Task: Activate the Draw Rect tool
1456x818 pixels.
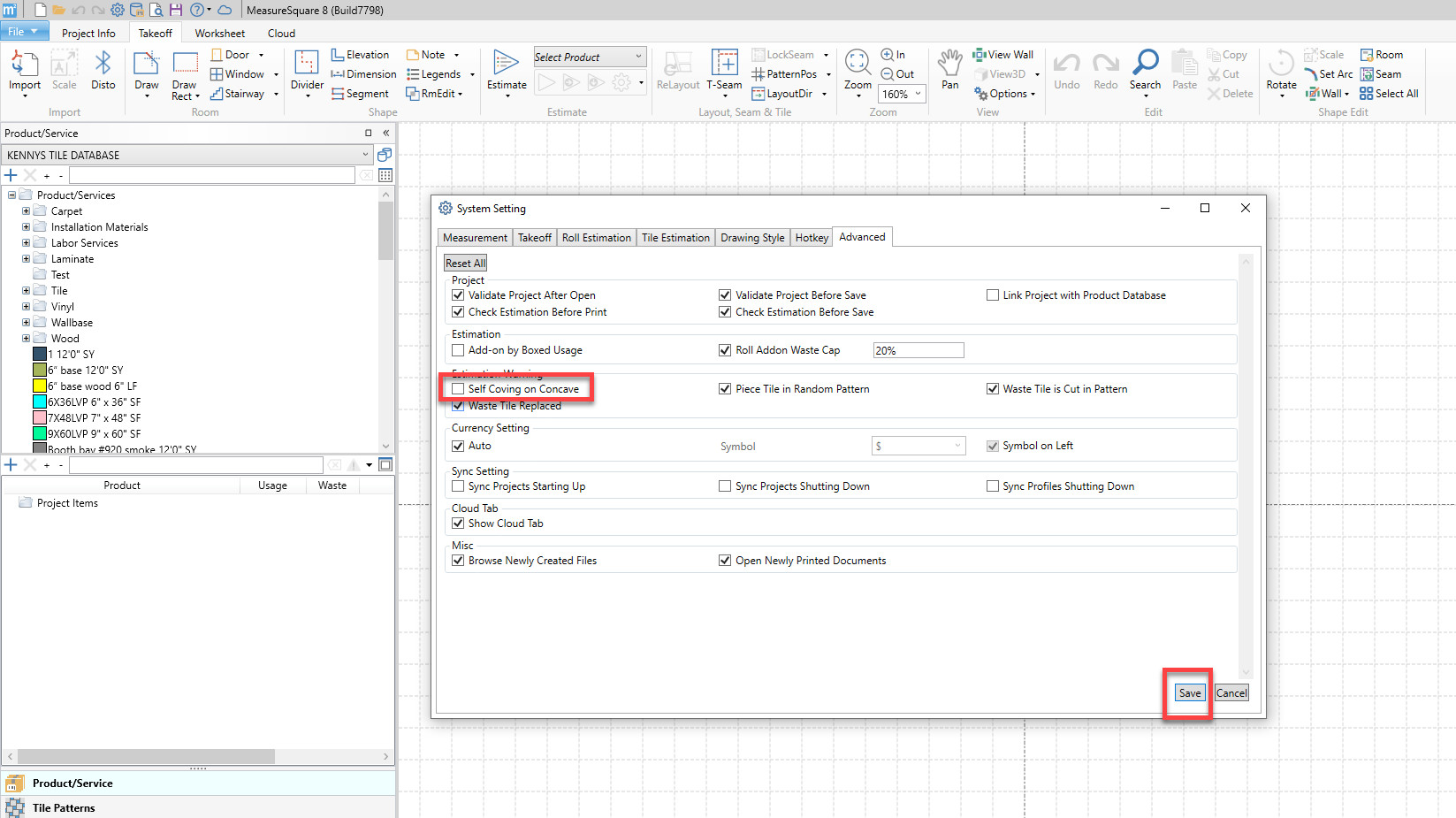Action: click(185, 75)
